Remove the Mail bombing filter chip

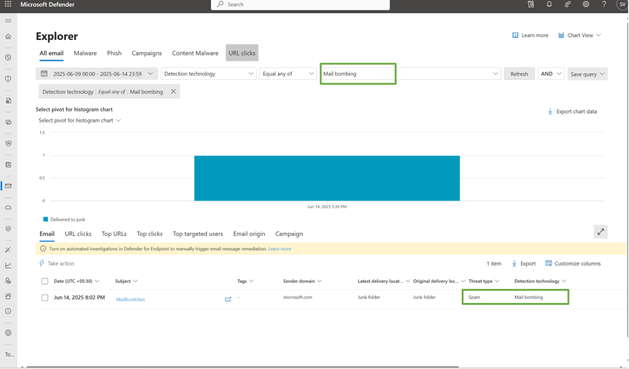(x=173, y=91)
